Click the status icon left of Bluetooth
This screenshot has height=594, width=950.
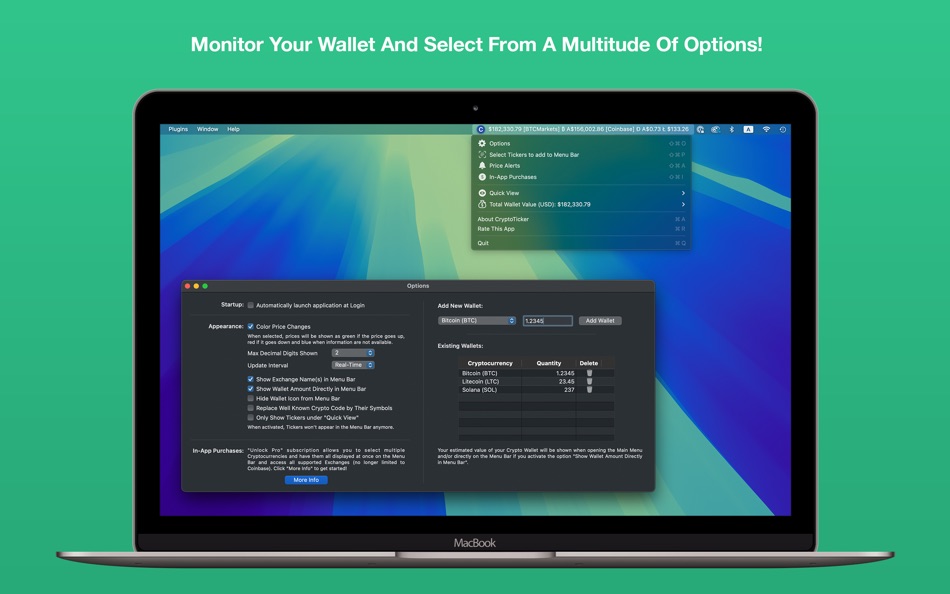coord(716,129)
